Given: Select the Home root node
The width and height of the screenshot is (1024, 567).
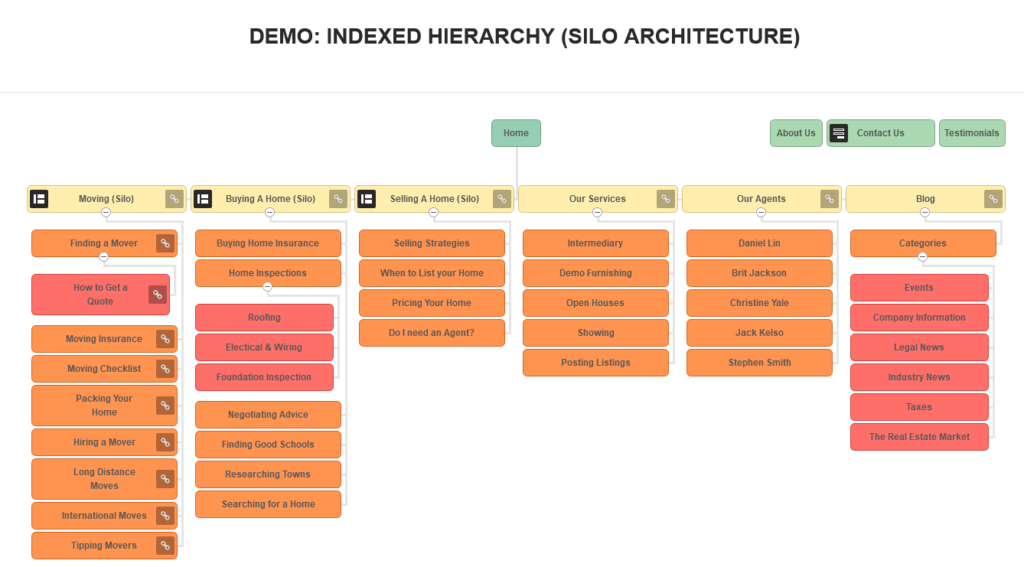Looking at the screenshot, I should (516, 133).
